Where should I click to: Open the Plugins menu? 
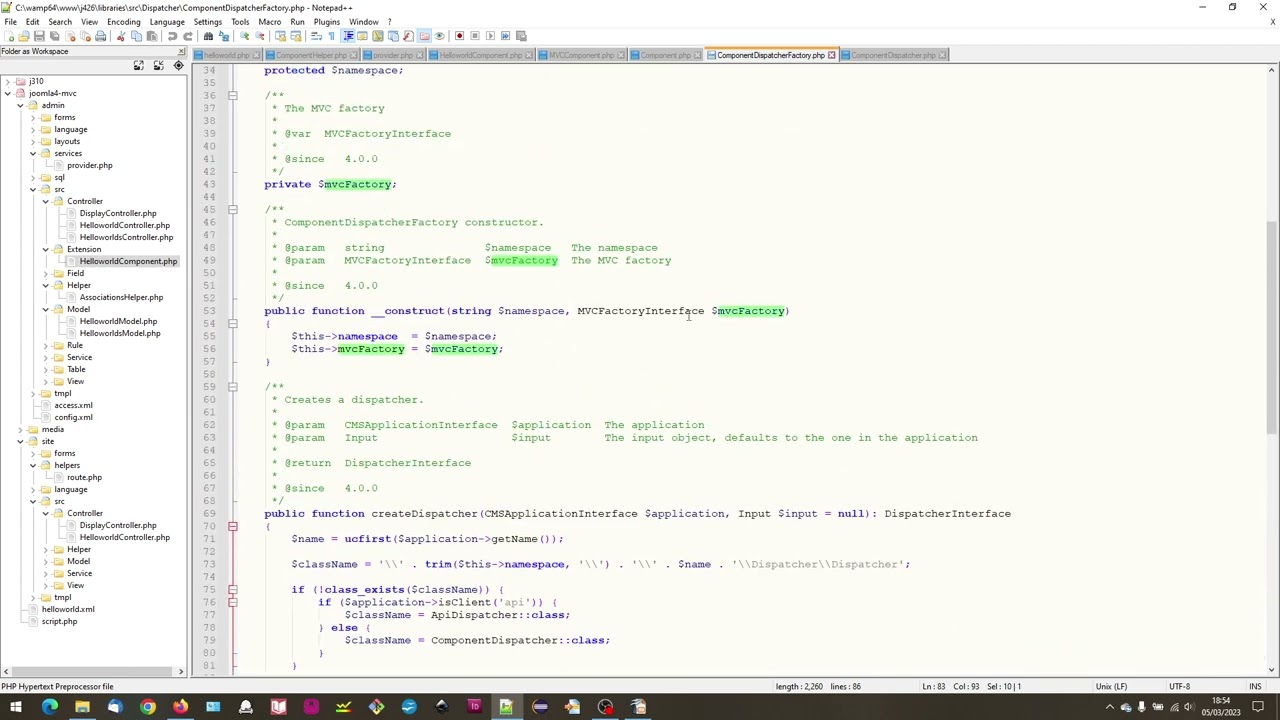click(x=327, y=21)
